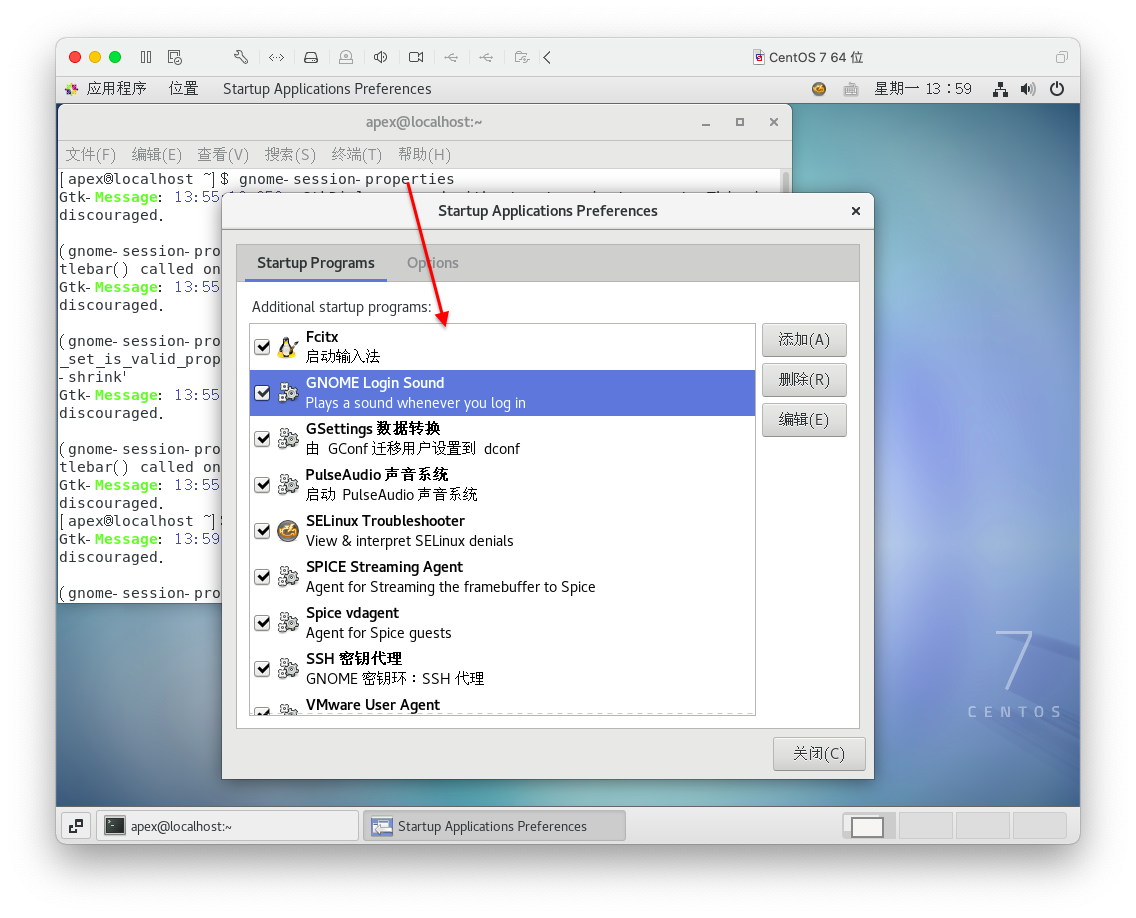Select the apex@localhost terminal taskbar button
The width and height of the screenshot is (1136, 918).
pyautogui.click(x=227, y=826)
